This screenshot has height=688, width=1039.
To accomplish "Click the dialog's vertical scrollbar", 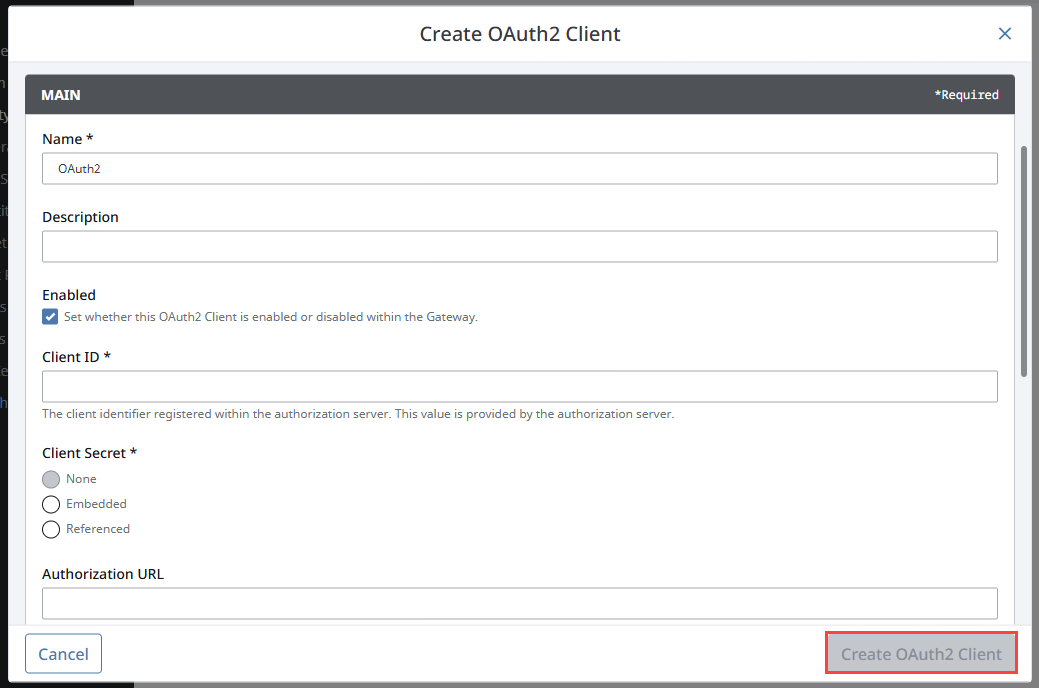I will (1023, 261).
